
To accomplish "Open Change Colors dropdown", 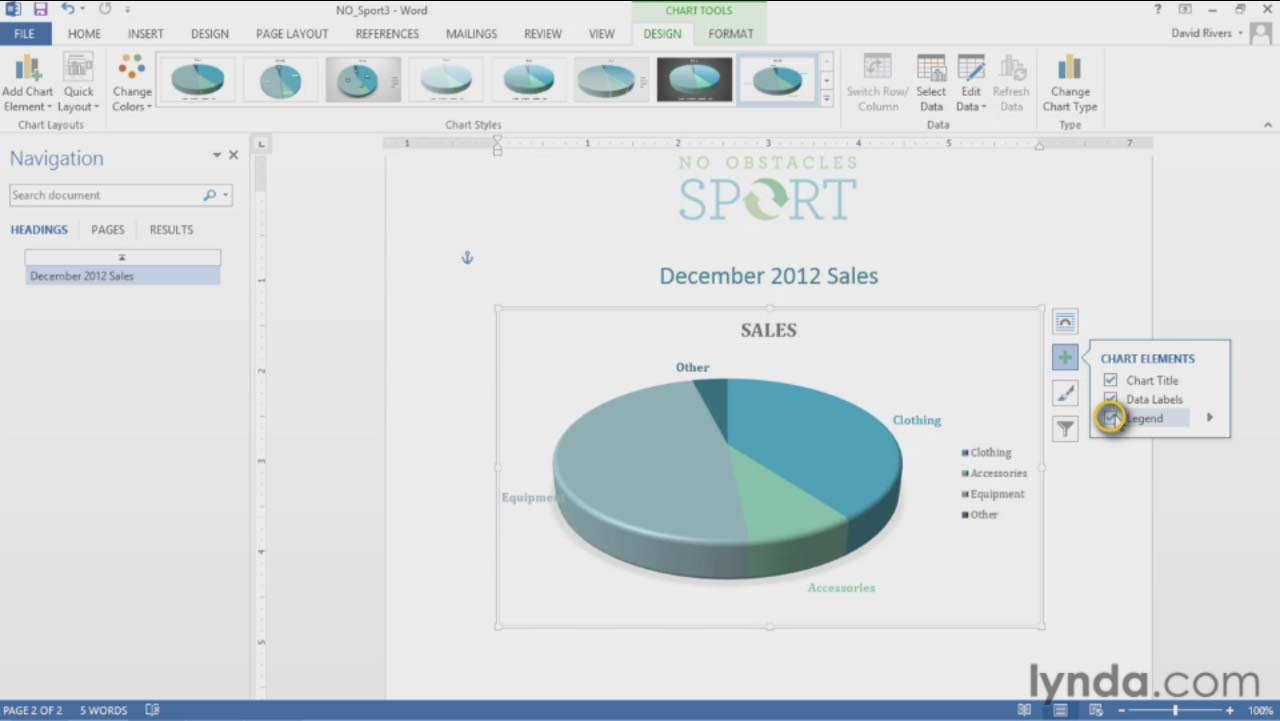I will click(132, 84).
